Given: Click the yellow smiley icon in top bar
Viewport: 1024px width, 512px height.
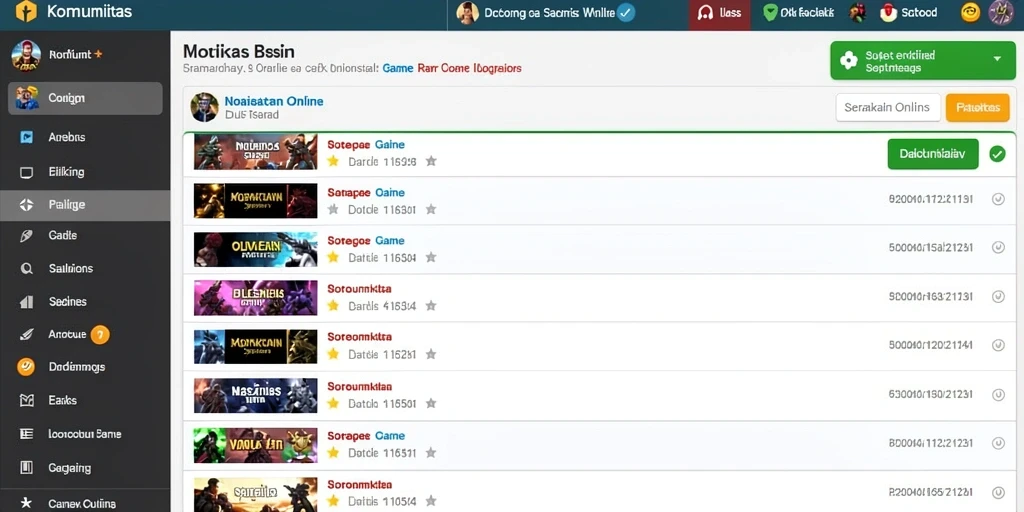Looking at the screenshot, I should tap(970, 12).
